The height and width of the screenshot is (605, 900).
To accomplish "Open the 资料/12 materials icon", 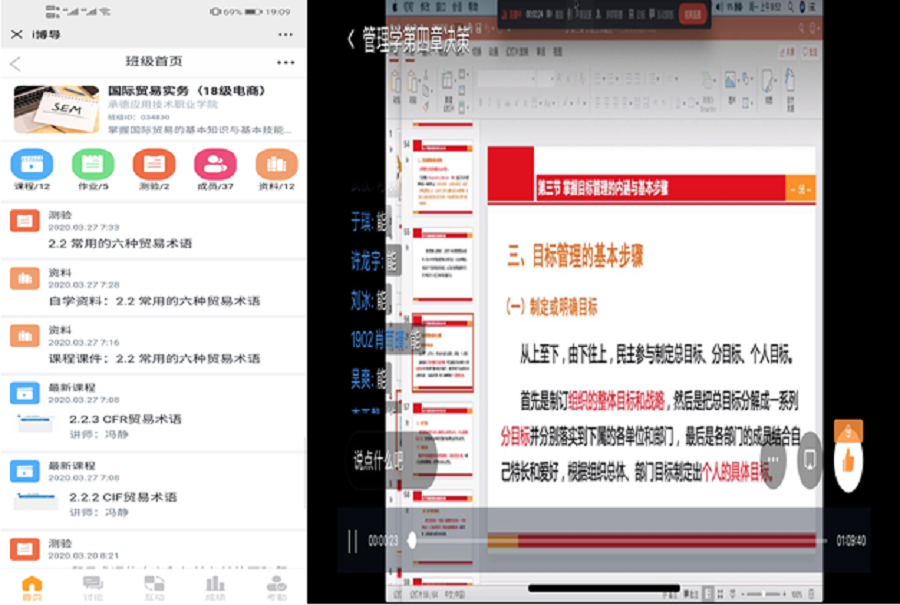I will tap(276, 164).
